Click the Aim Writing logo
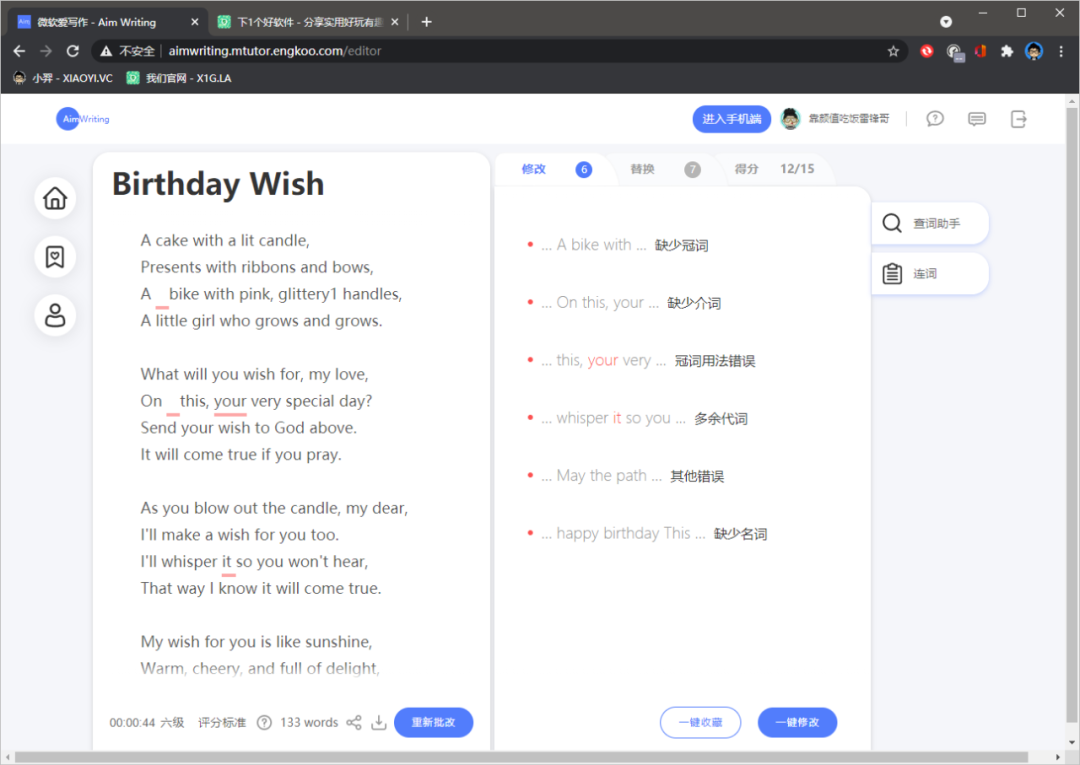 pos(83,118)
